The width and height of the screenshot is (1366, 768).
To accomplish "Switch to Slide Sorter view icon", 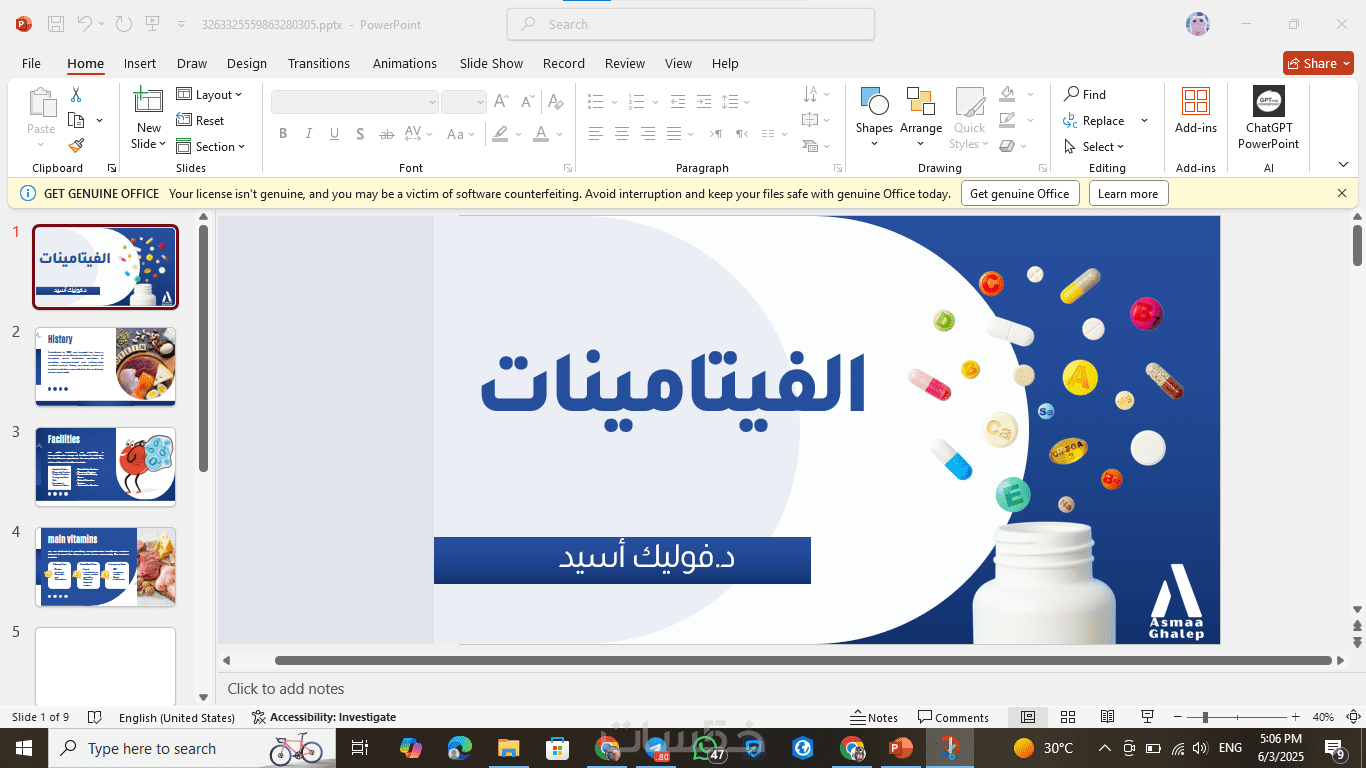I will pos(1067,717).
